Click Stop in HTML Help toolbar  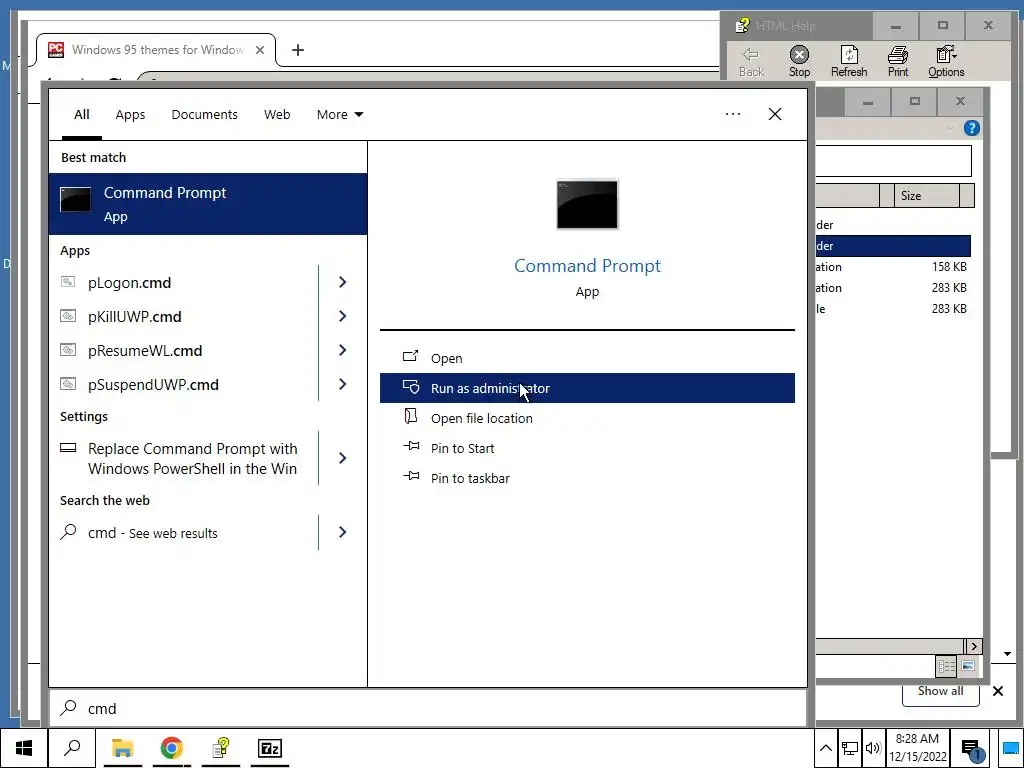799,61
